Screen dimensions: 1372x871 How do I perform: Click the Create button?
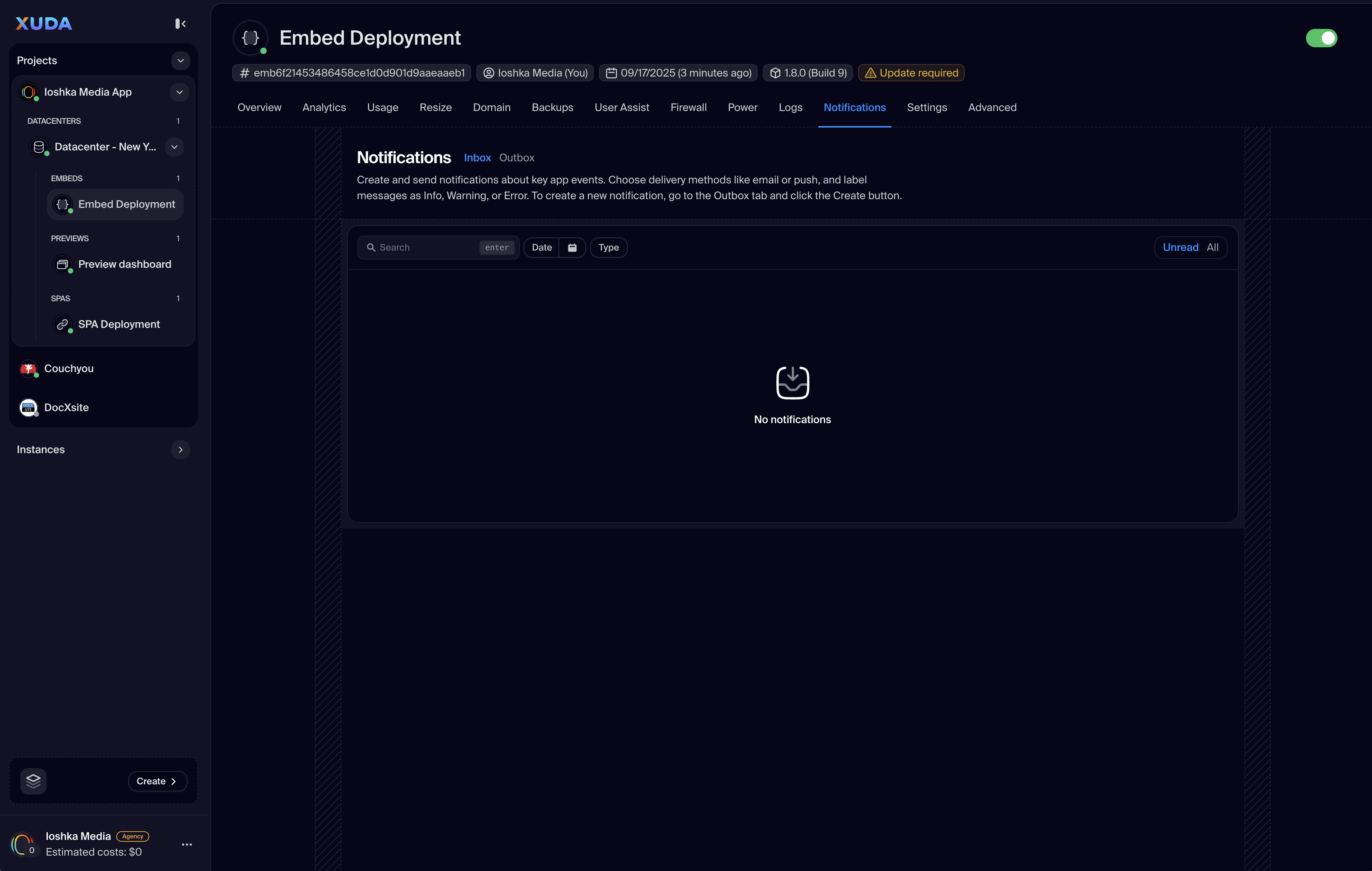coord(157,781)
